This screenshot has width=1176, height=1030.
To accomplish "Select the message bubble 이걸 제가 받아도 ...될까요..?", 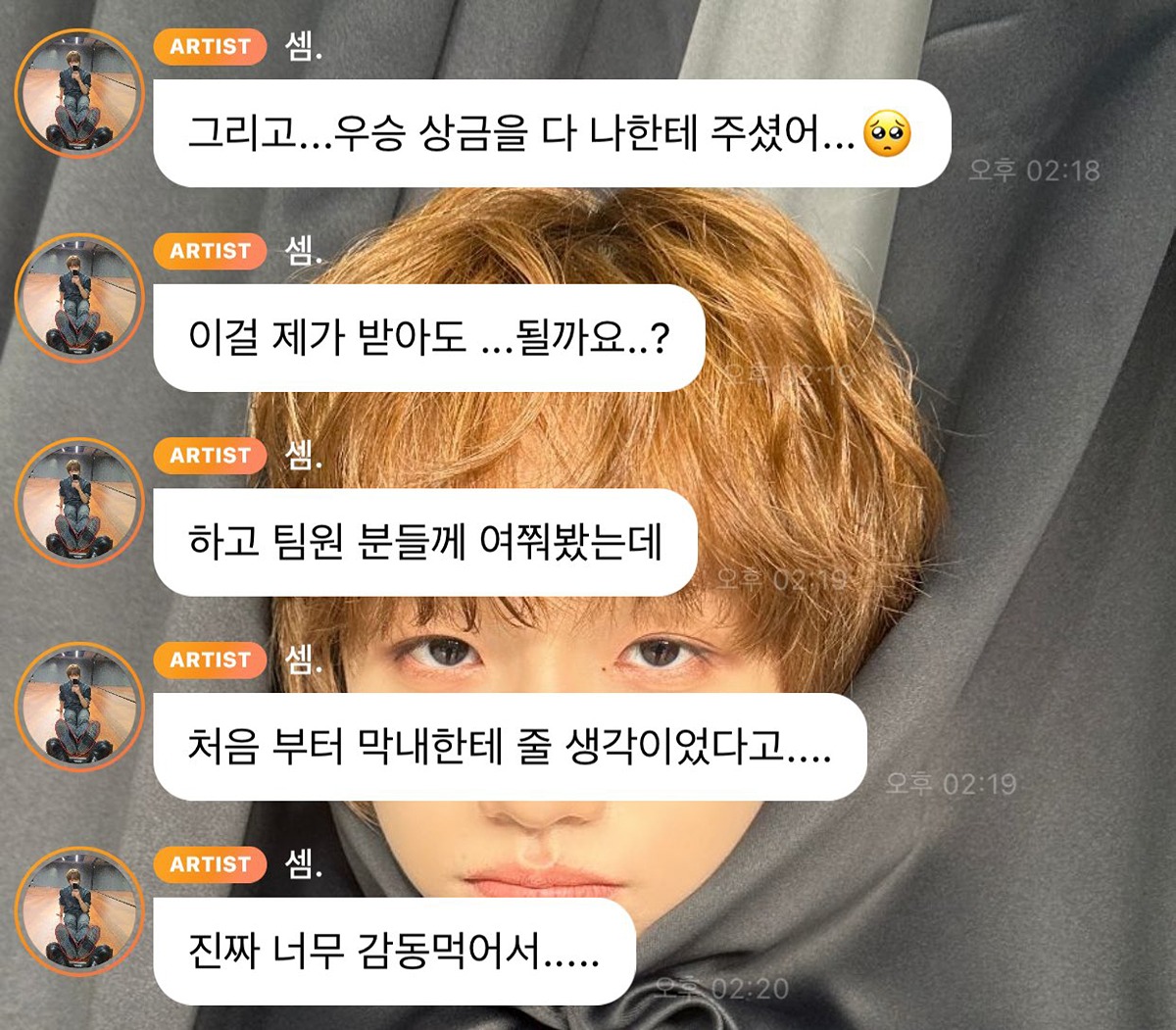I will (x=429, y=338).
